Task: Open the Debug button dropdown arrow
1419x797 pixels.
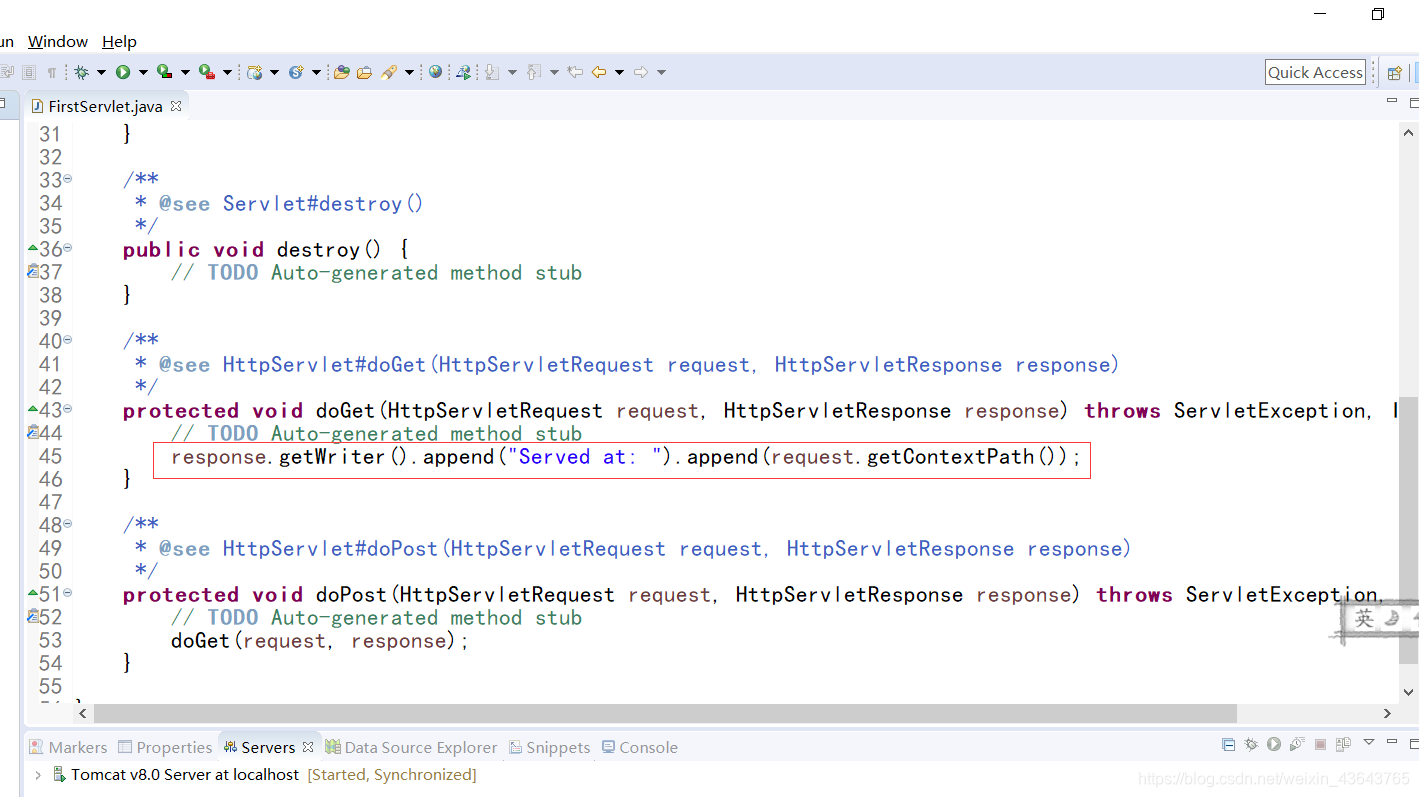Action: pos(101,72)
